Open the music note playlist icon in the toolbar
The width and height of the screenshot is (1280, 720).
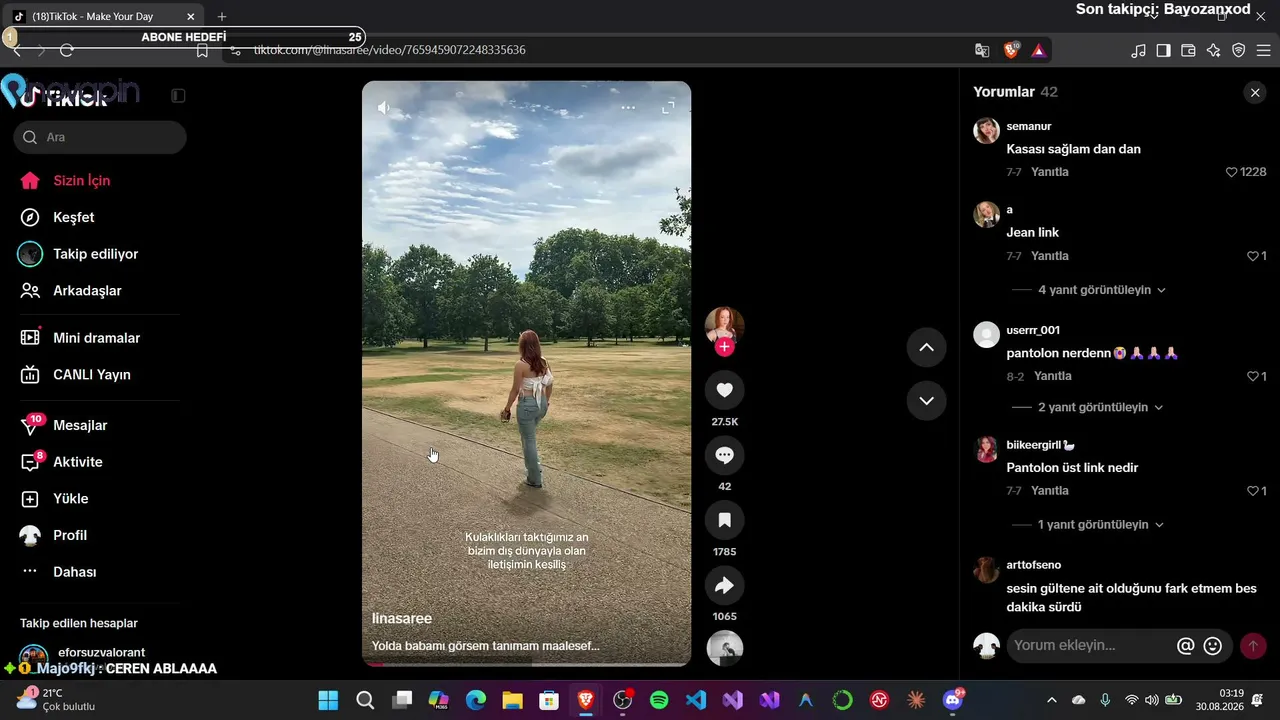pyautogui.click(x=1138, y=50)
